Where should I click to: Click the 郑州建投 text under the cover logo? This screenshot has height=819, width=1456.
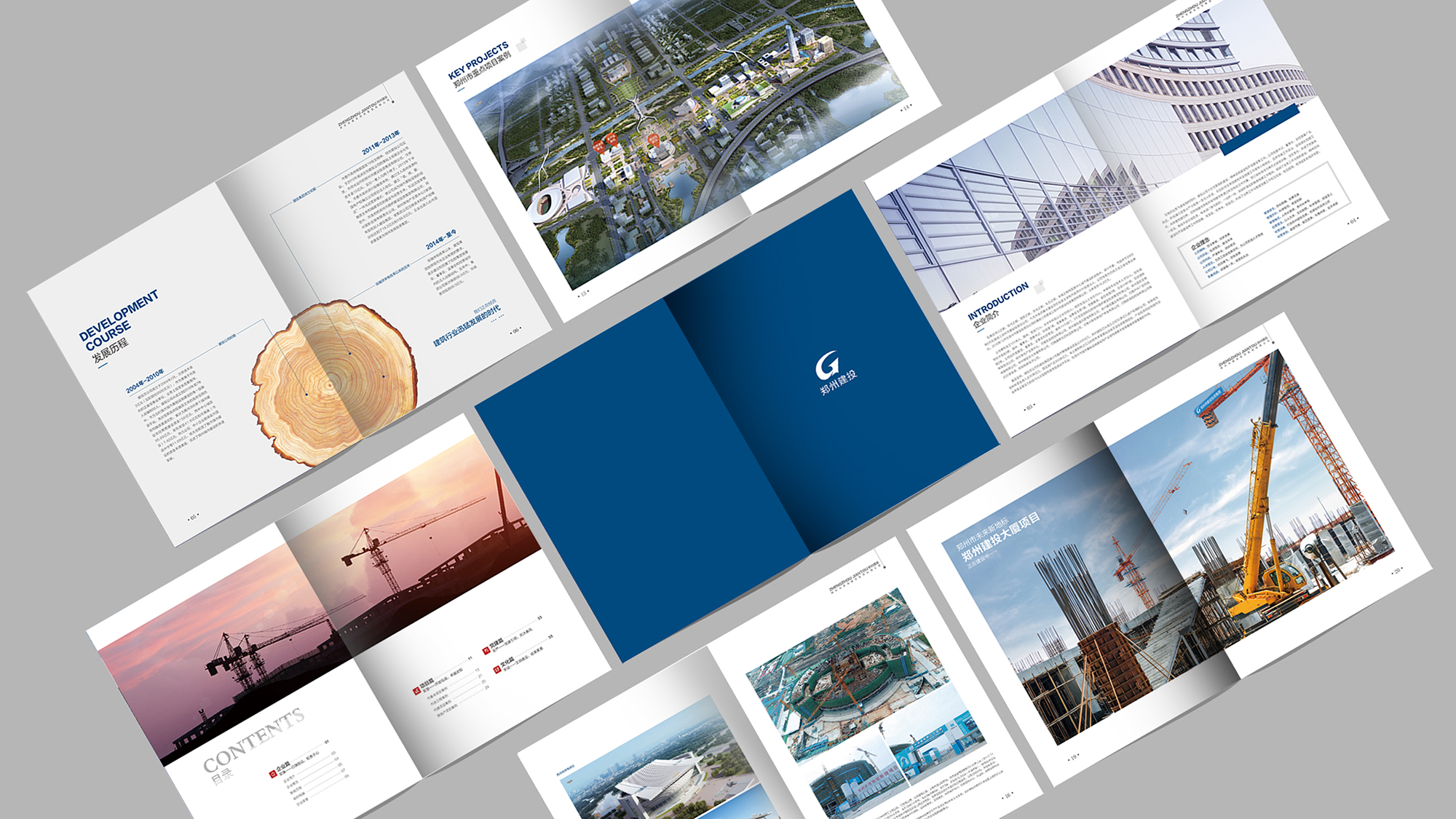point(839,383)
